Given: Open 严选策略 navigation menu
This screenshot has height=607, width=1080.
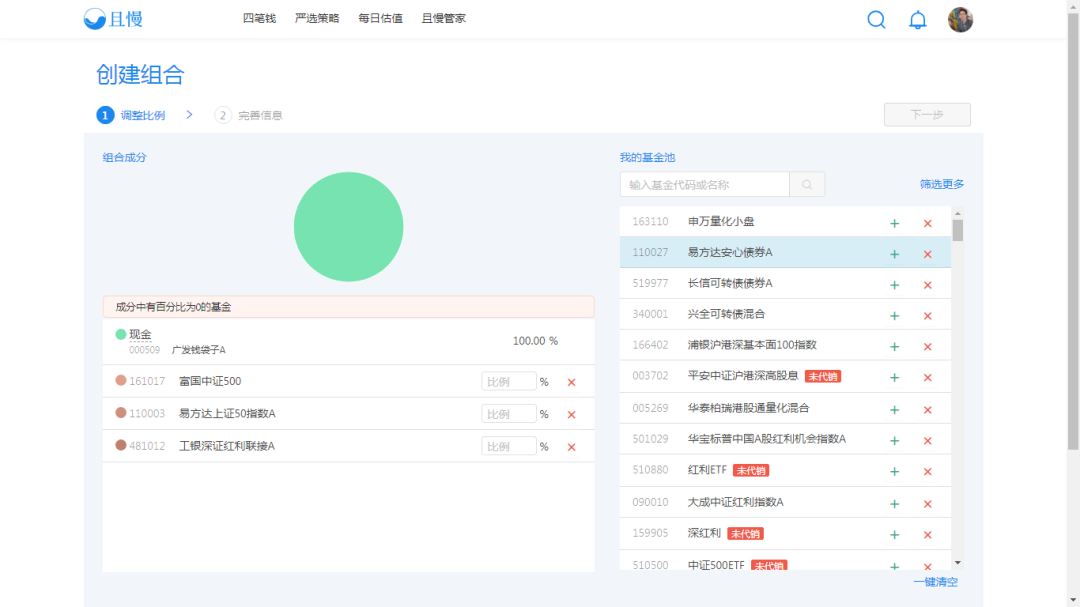Looking at the screenshot, I should point(317,19).
